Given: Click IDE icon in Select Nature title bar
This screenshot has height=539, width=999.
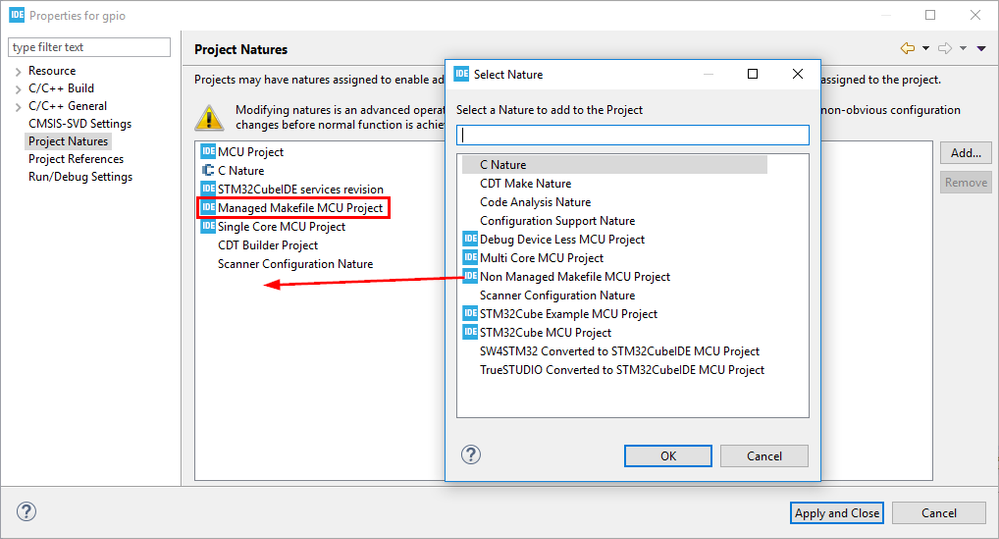Looking at the screenshot, I should [461, 74].
